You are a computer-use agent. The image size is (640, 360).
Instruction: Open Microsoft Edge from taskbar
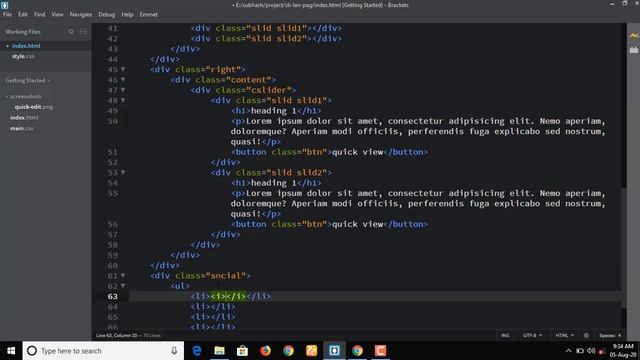point(197,351)
